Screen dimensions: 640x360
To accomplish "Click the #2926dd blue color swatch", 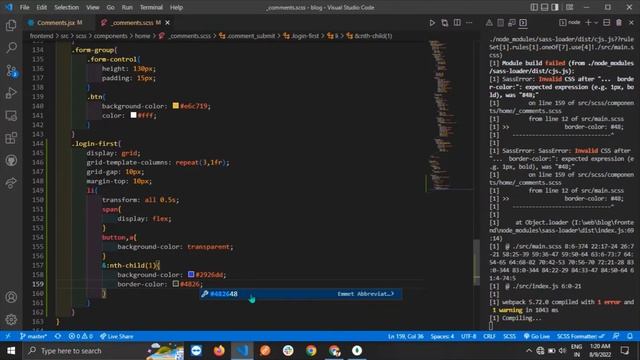I will (191, 274).
